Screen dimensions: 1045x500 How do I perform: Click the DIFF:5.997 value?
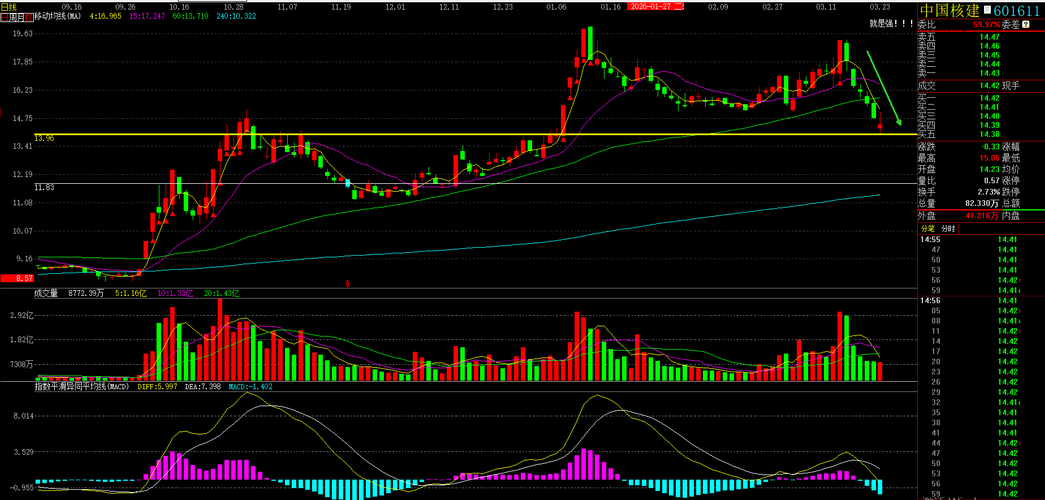pyautogui.click(x=157, y=386)
